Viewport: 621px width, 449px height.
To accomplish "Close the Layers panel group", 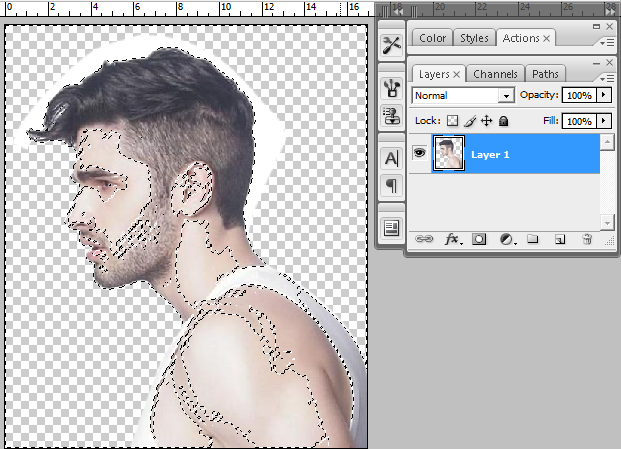I will [610, 63].
